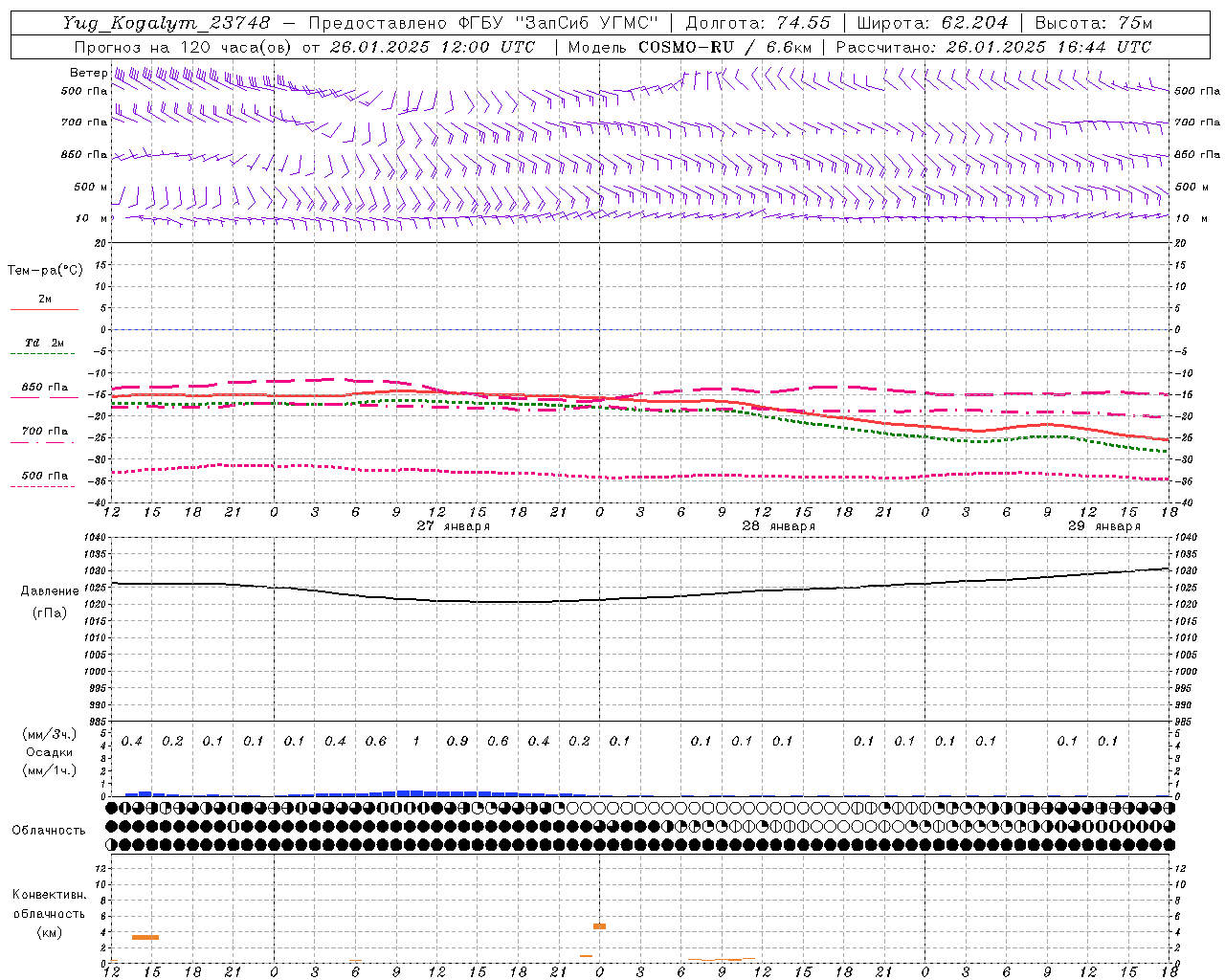1225x980 pixels.
Task: Click the start time 26.01.2025 12:00 UTC
Action: point(433,47)
